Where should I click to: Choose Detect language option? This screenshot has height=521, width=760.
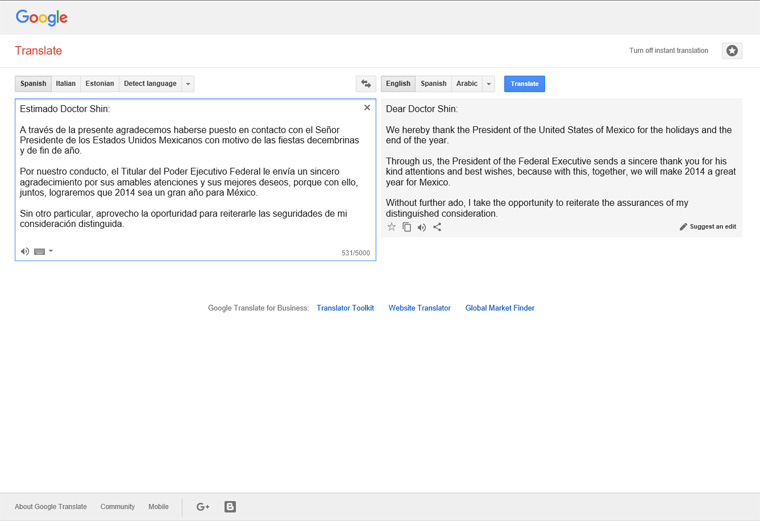150,83
